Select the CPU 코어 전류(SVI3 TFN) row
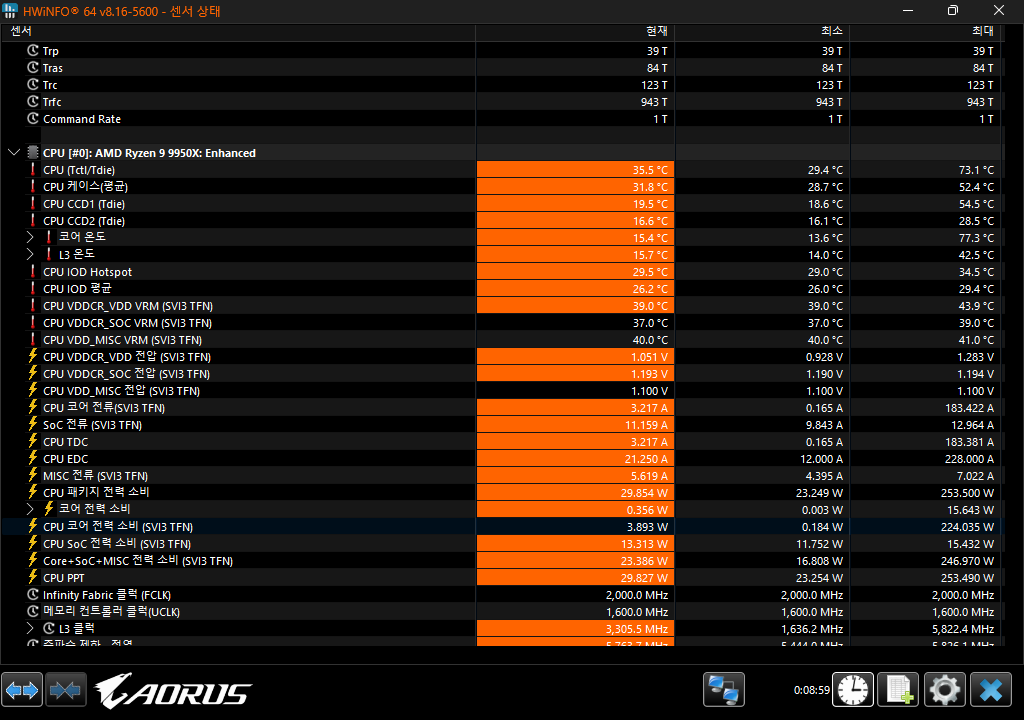Screen dimensions: 1024x720 pos(501,407)
